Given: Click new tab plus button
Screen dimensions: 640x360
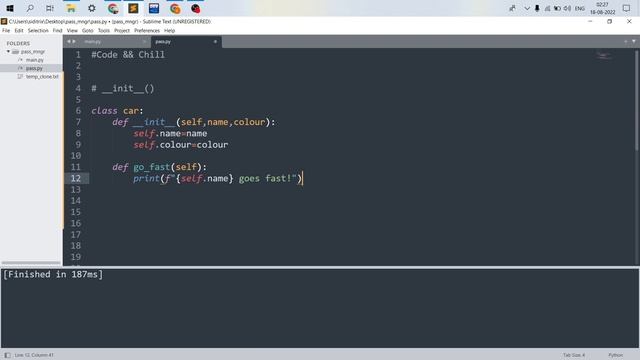Looking at the screenshot, I should (x=625, y=41).
